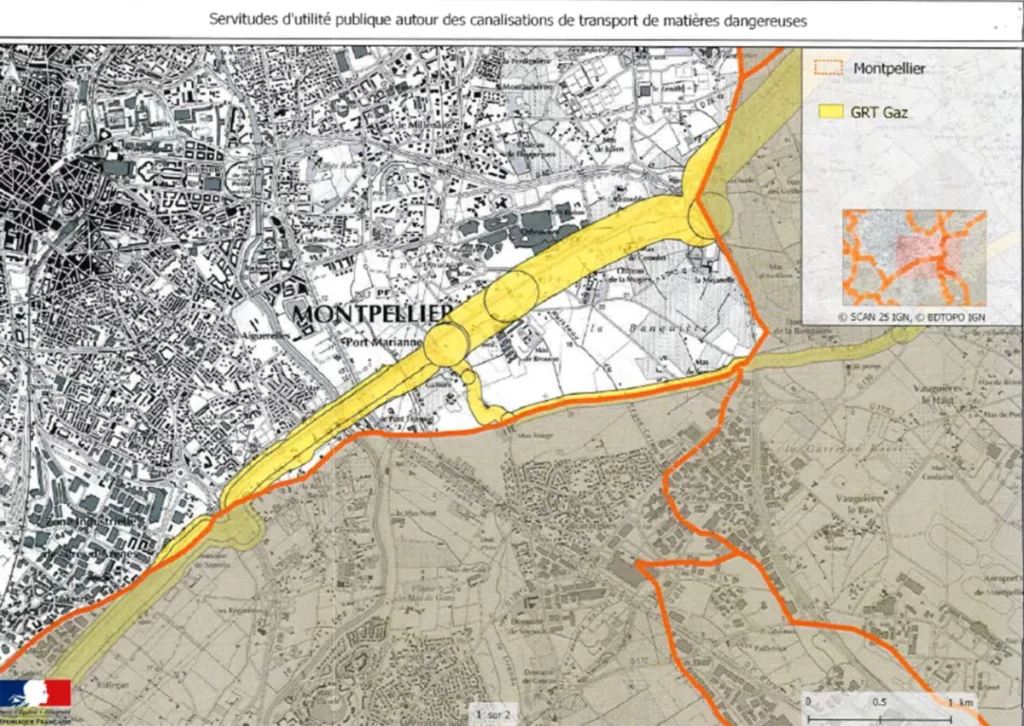Click the yellow circle near Vauguières le Haut
This screenshot has height=726, width=1024.
[901, 335]
